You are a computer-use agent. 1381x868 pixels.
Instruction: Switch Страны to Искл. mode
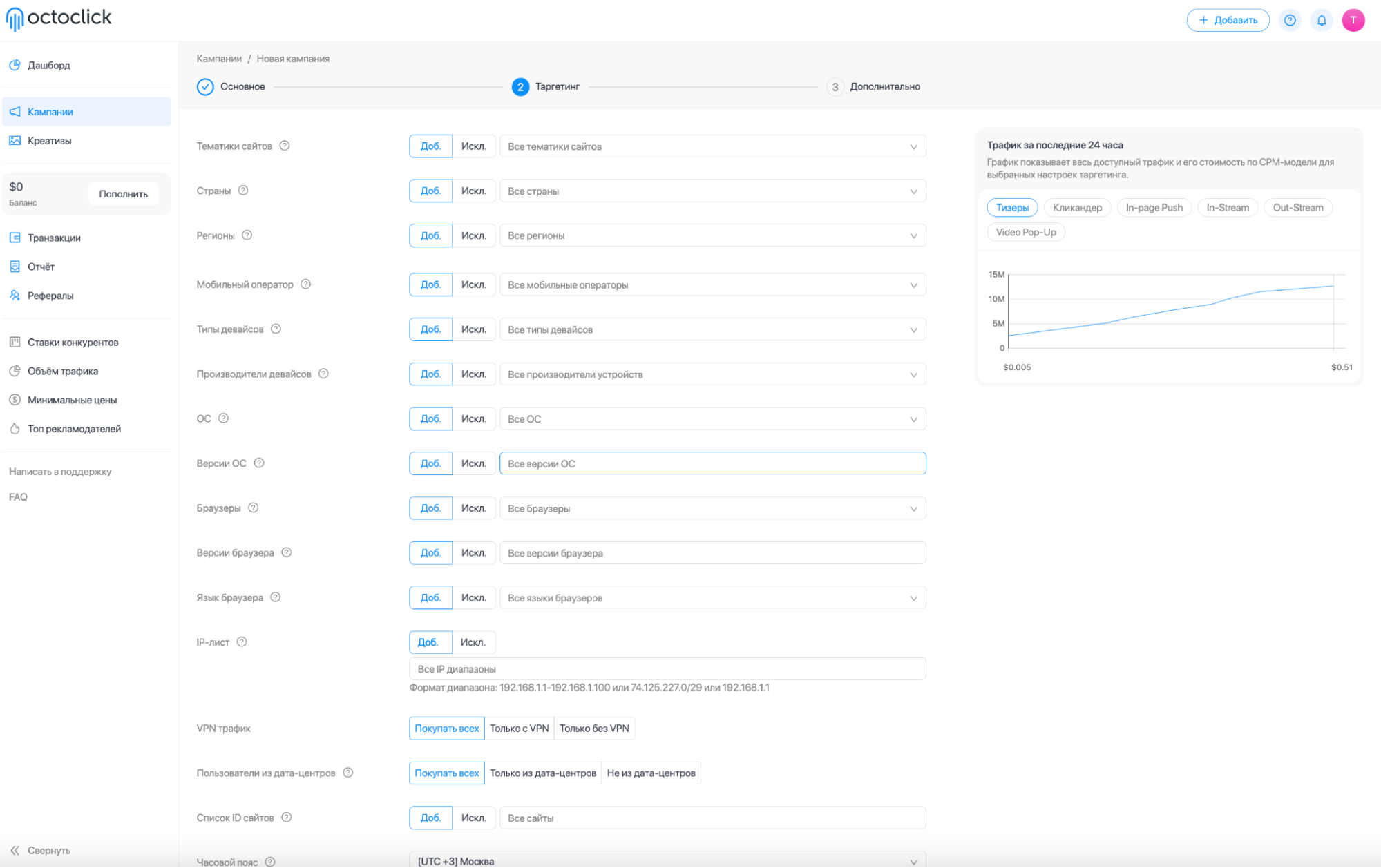[x=474, y=191]
